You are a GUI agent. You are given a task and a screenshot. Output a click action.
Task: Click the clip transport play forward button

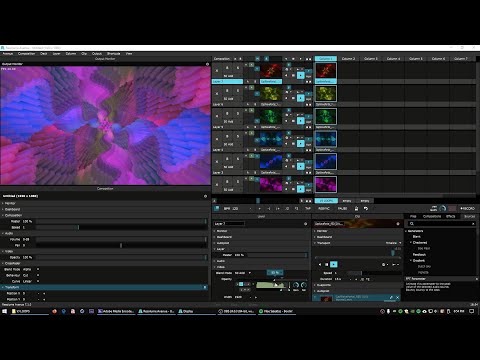334,264
